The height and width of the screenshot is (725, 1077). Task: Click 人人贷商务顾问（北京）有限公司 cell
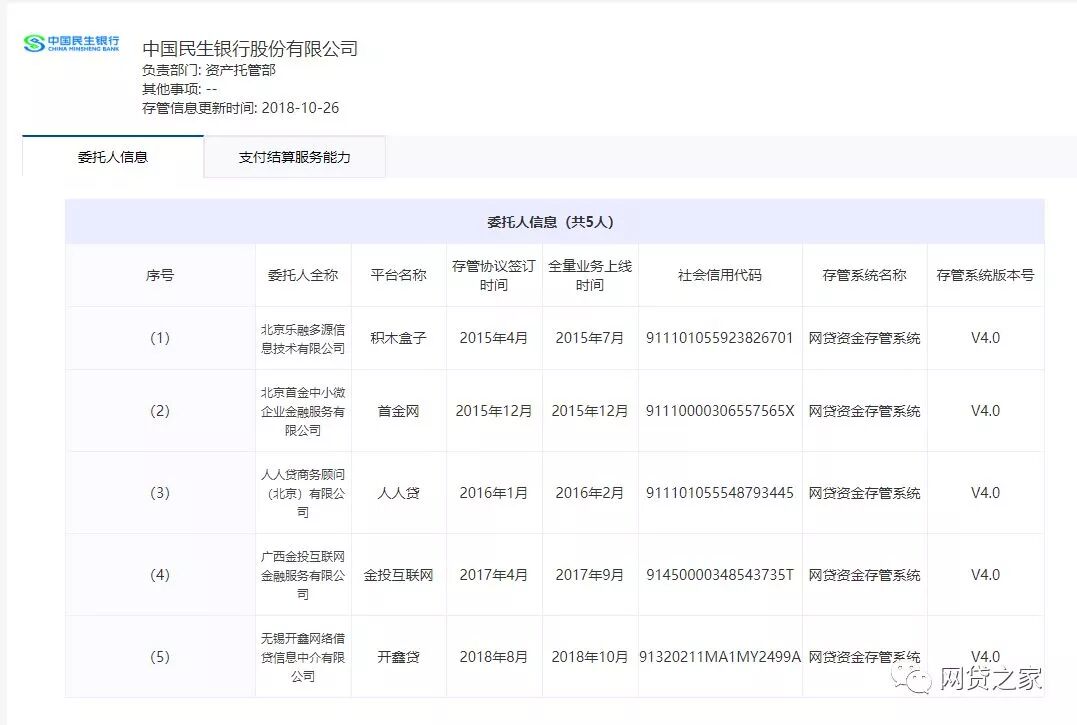point(303,493)
